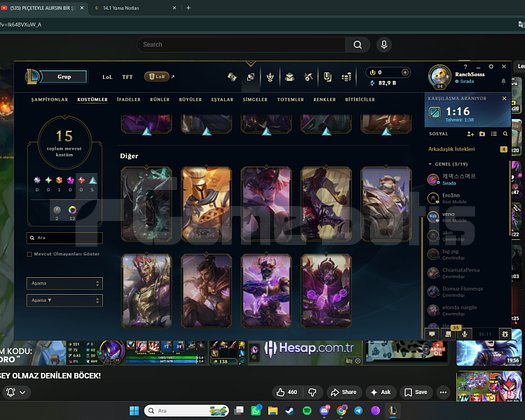Click the YouTube Ask button
Image resolution: width=525 pixels, height=420 pixels.
click(381, 392)
